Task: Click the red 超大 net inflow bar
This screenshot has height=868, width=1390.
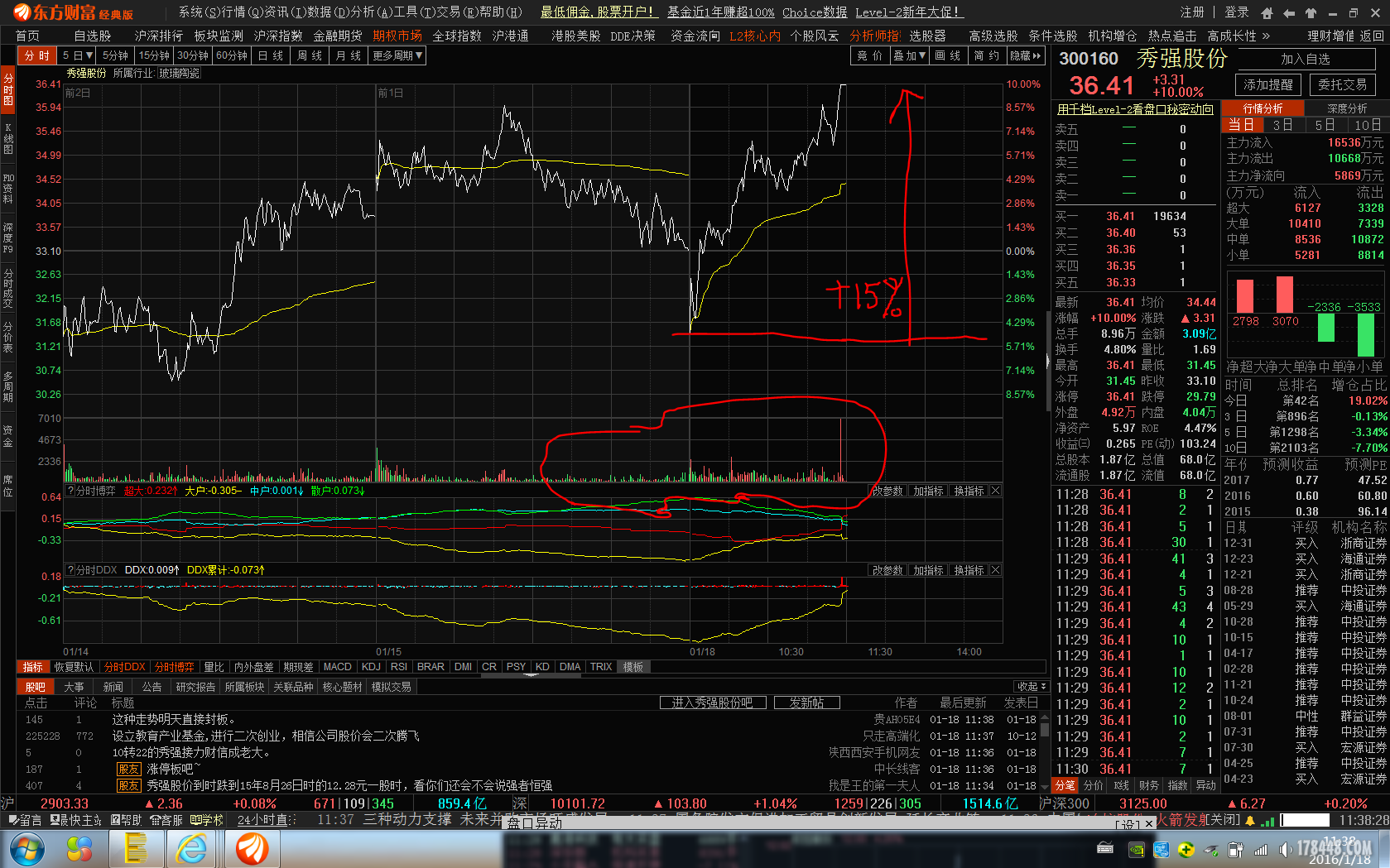Action: tap(1244, 296)
